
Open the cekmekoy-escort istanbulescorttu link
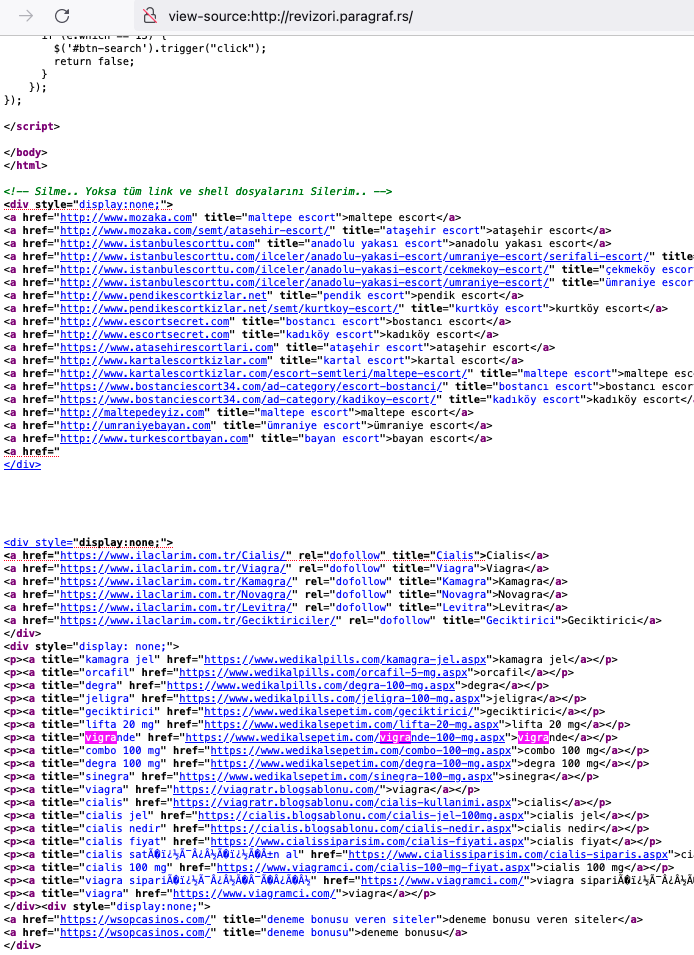pyautogui.click(x=305, y=269)
